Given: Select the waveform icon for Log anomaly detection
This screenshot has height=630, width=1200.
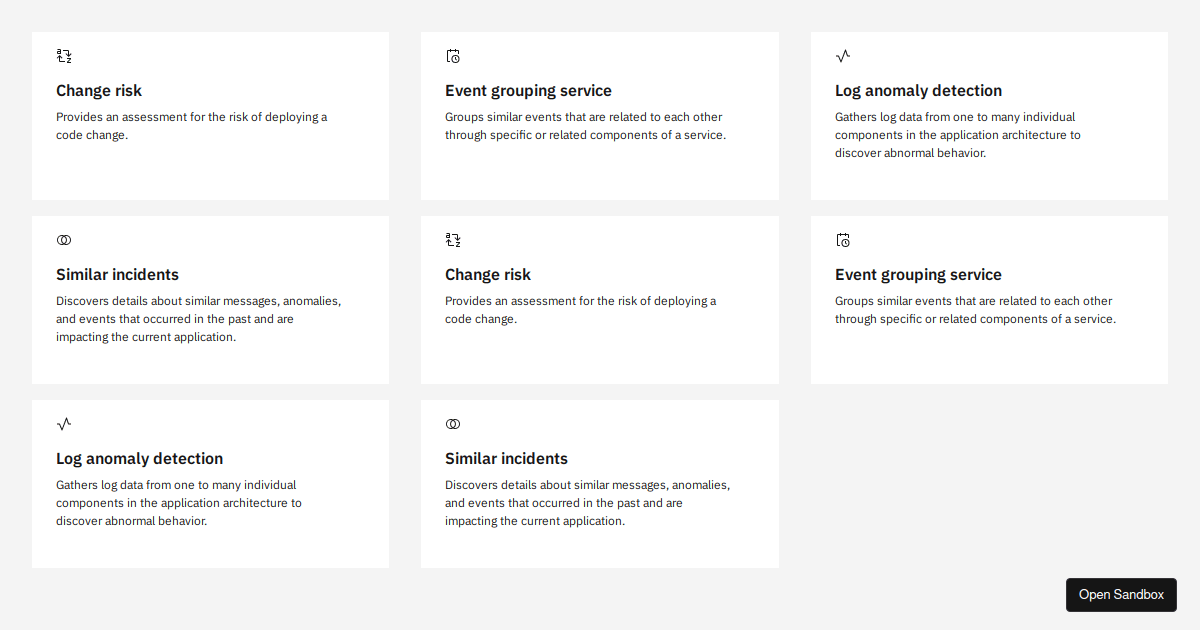Looking at the screenshot, I should point(842,56).
